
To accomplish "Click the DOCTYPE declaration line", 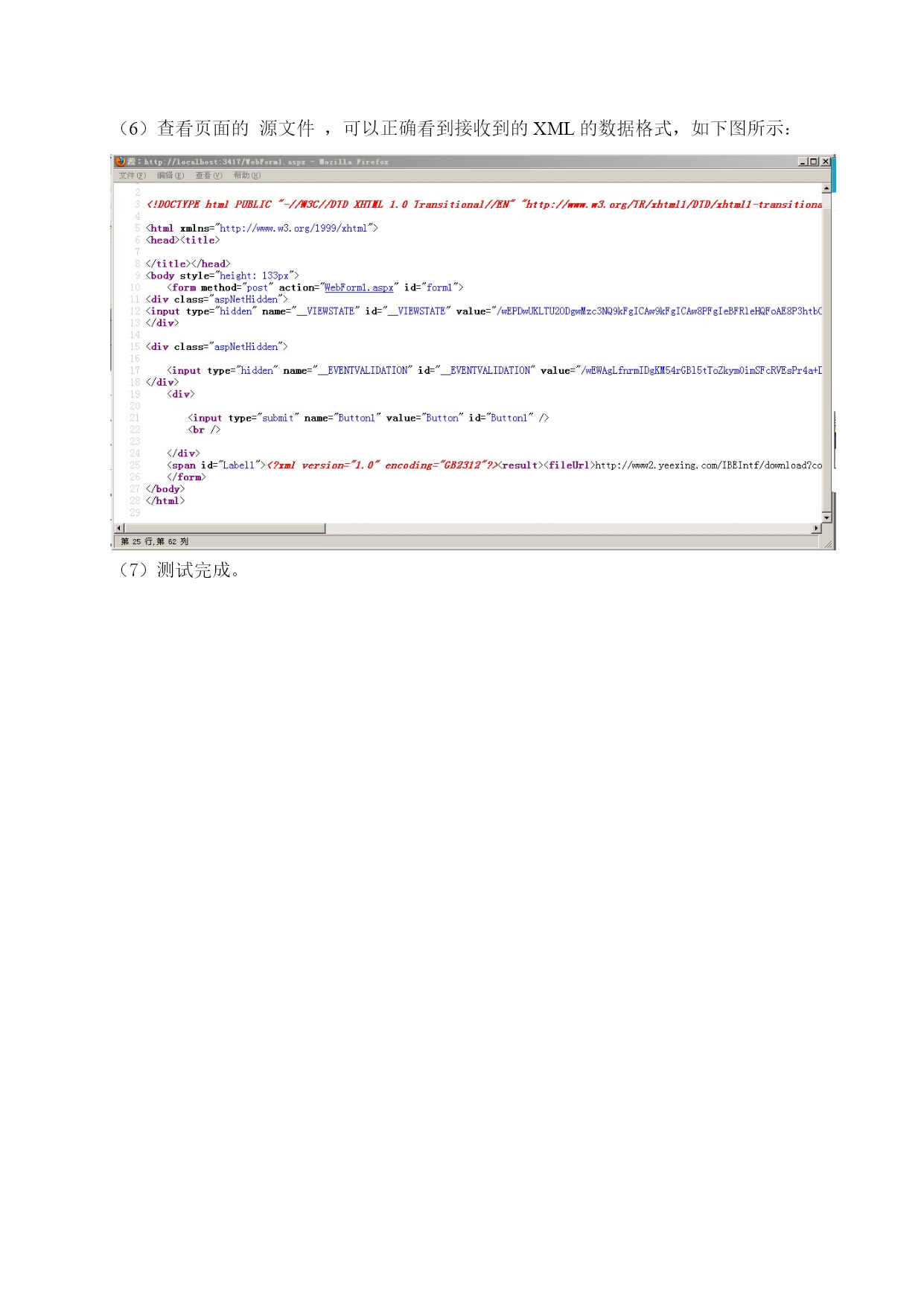I will point(484,204).
